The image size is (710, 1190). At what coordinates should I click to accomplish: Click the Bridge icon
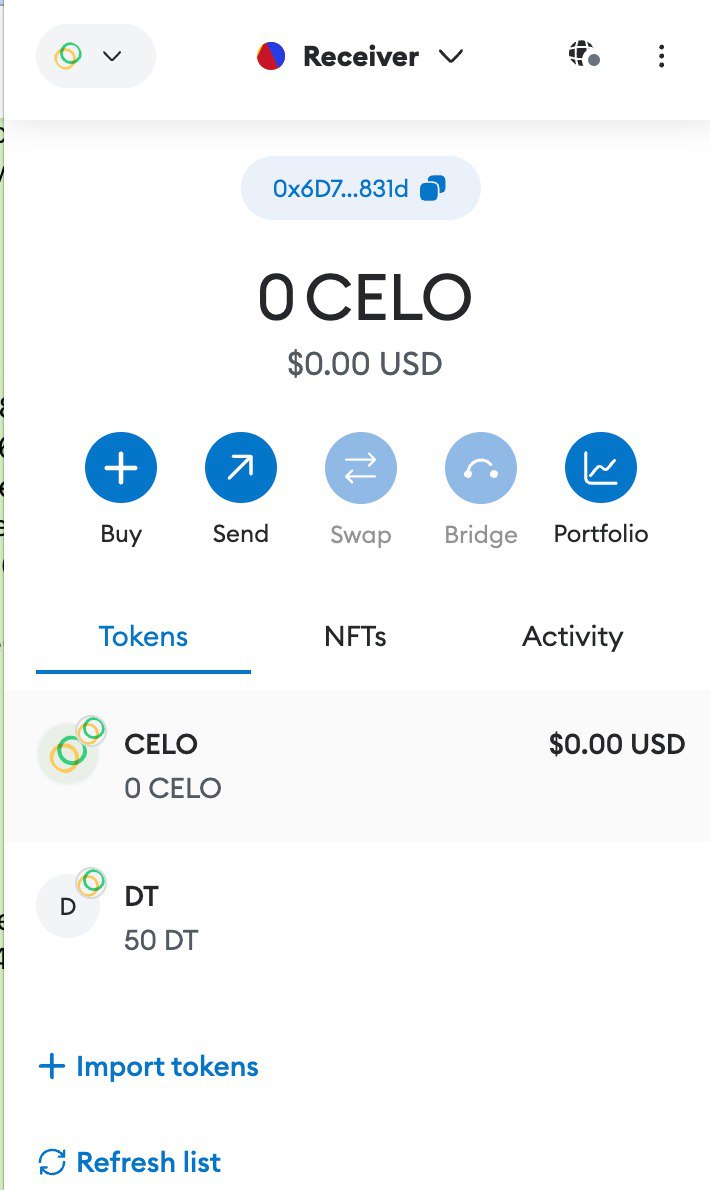tap(481, 467)
